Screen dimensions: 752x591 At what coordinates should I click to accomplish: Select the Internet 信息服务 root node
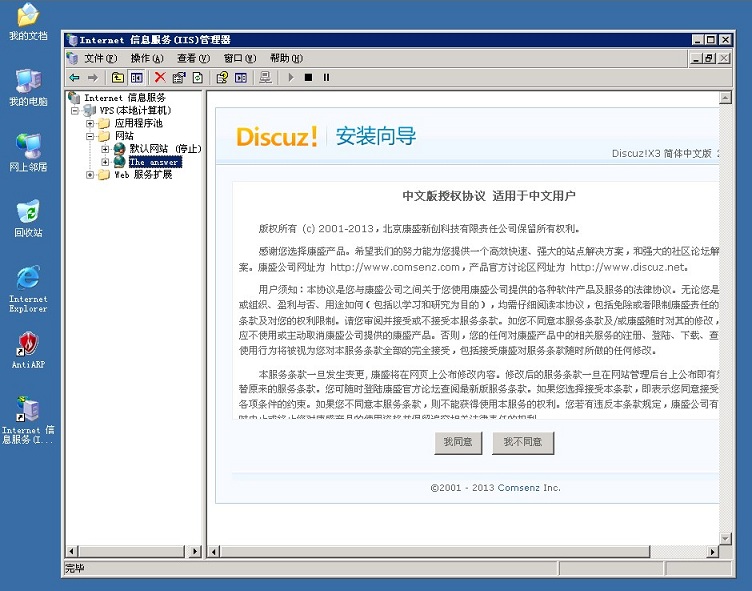(x=125, y=97)
